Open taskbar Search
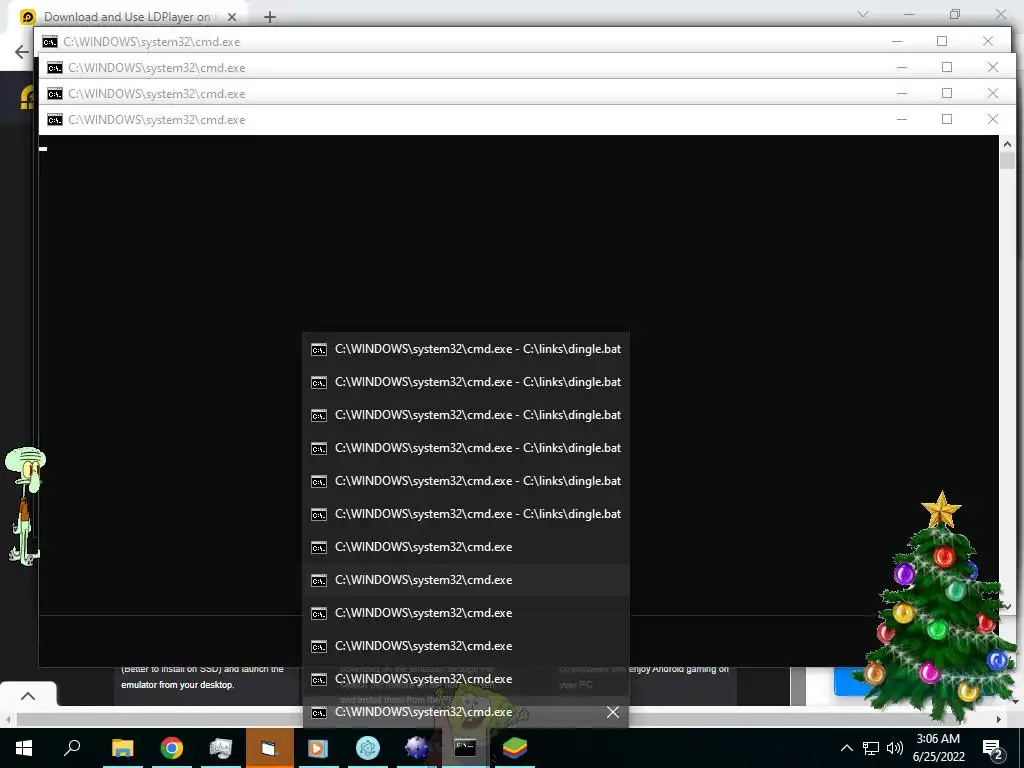1024x768 pixels. (72, 748)
